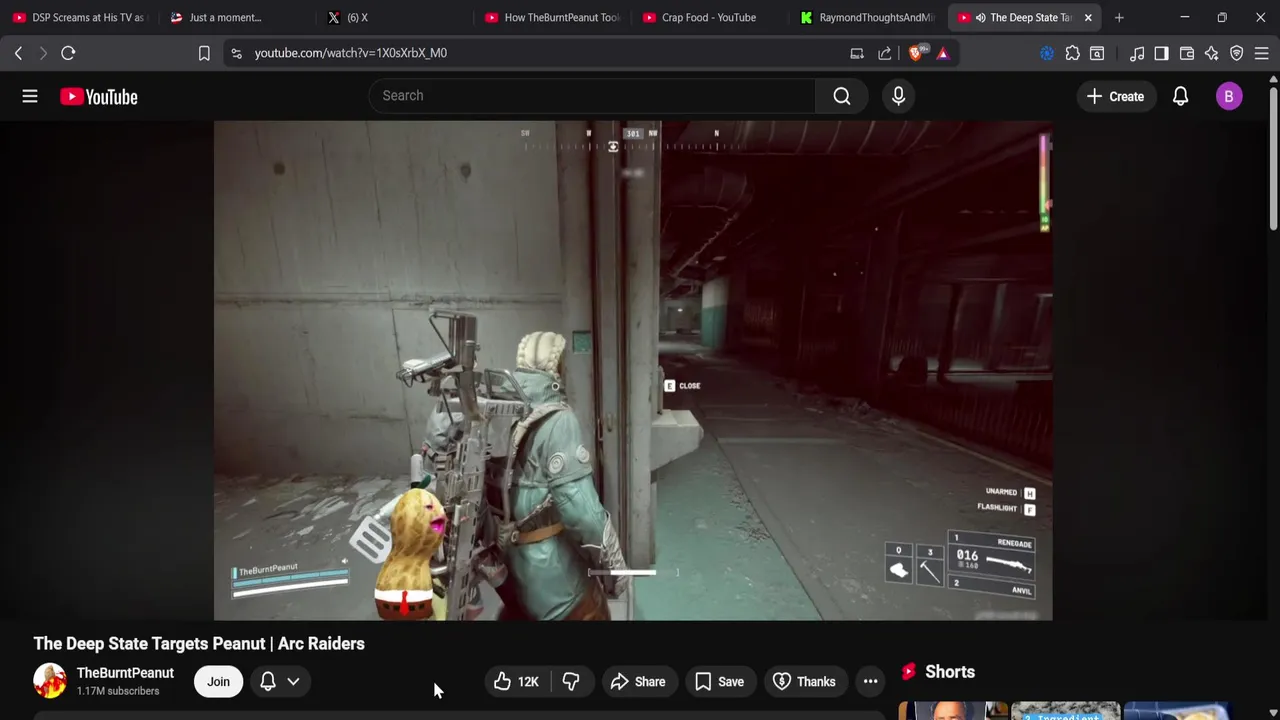Switch to 'Crap Food - YouTube' tab
1280x720 pixels.
(709, 17)
